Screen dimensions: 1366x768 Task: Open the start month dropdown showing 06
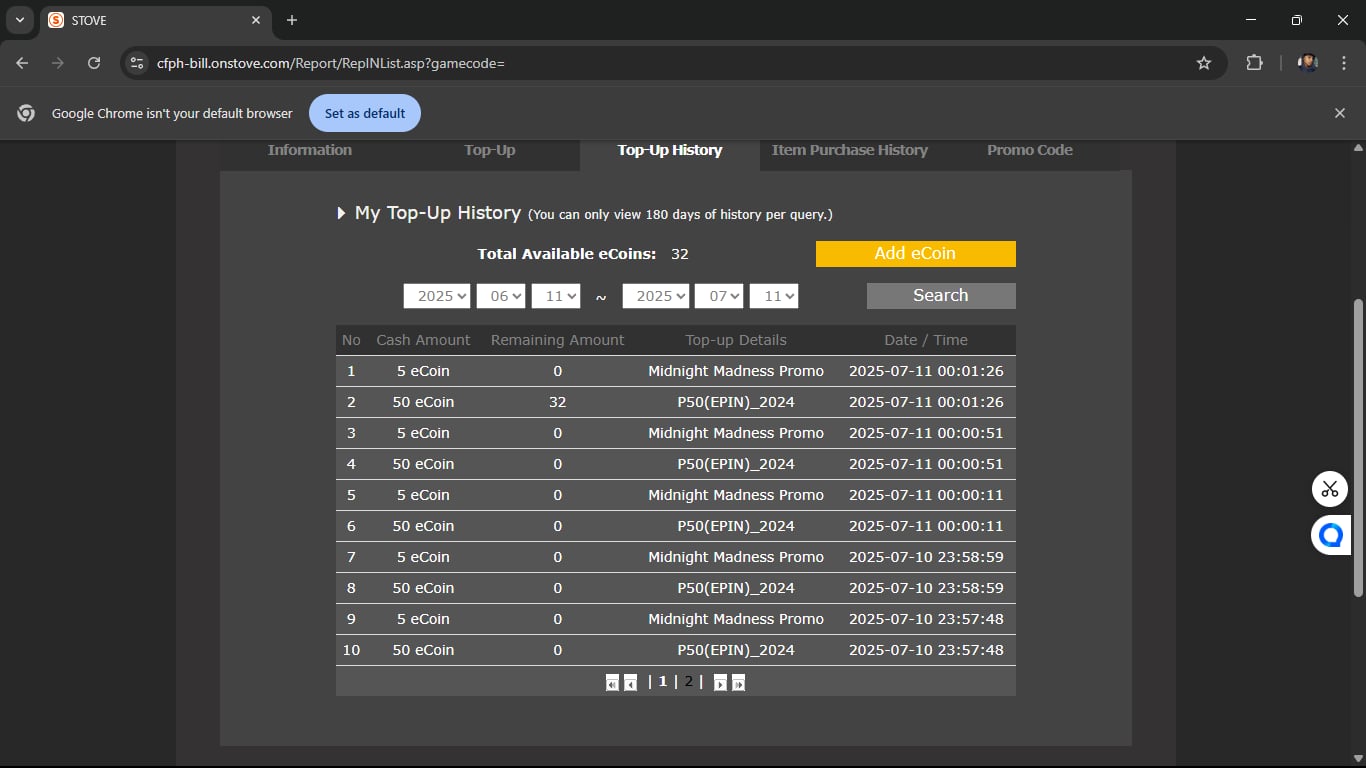tap(500, 296)
